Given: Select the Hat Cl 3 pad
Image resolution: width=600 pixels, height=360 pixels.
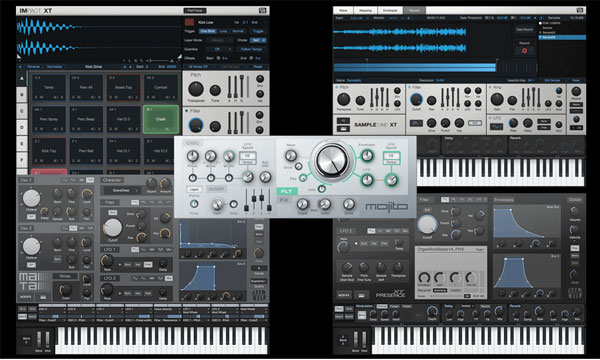Looking at the screenshot, I should [x=124, y=119].
